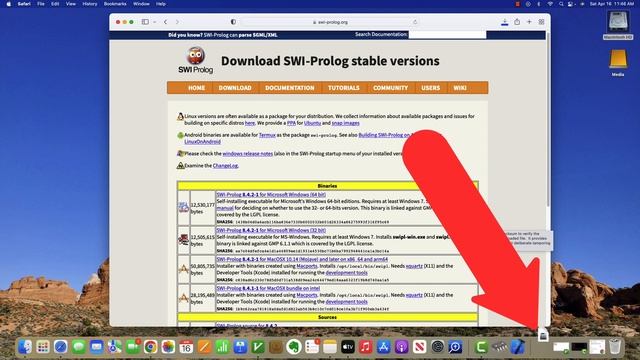Viewport: 640px width, 360px height.
Task: Open the Ubuntu link
Action: [312, 123]
